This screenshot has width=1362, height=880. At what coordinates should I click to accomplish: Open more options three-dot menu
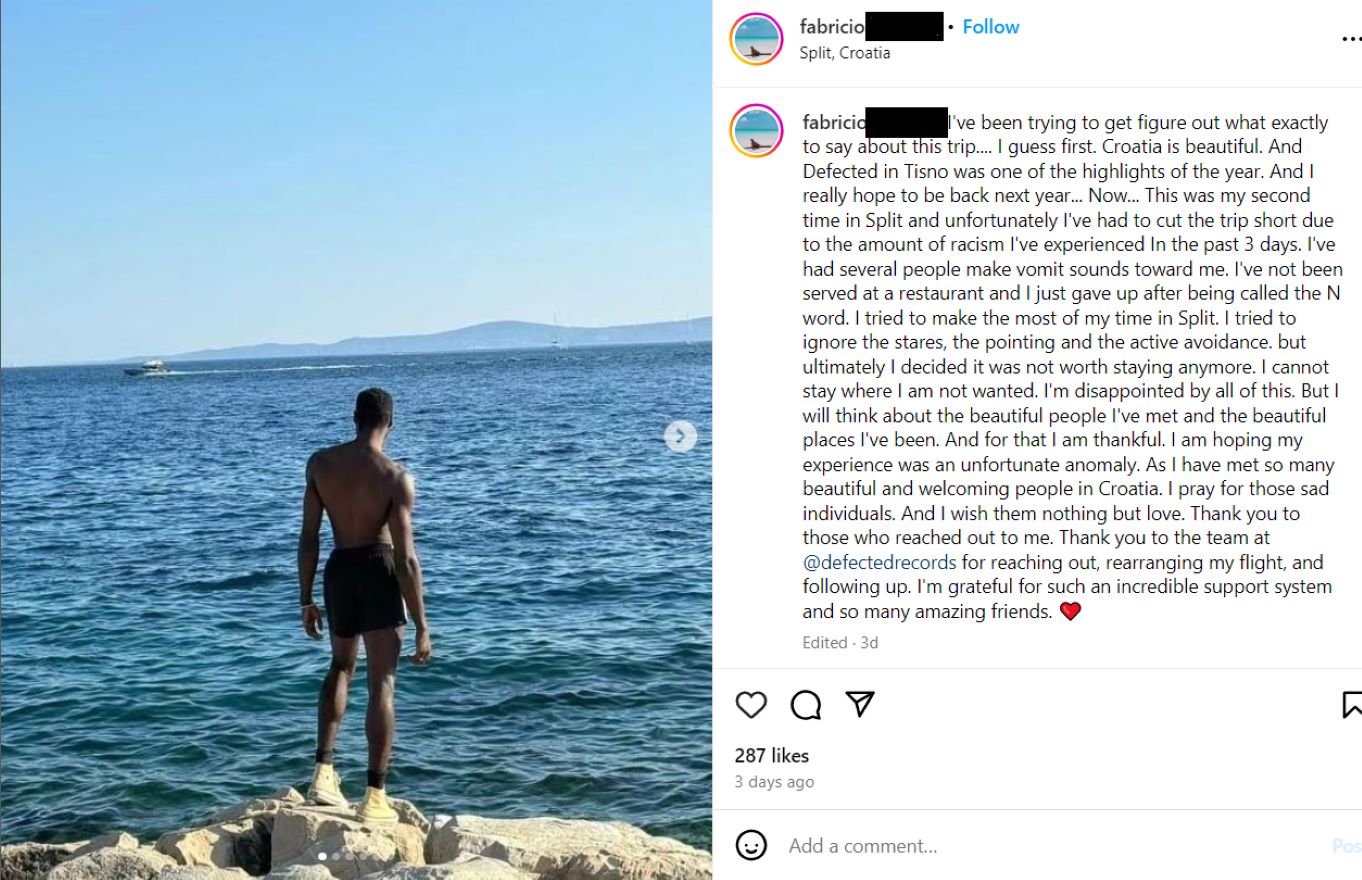pos(1351,39)
